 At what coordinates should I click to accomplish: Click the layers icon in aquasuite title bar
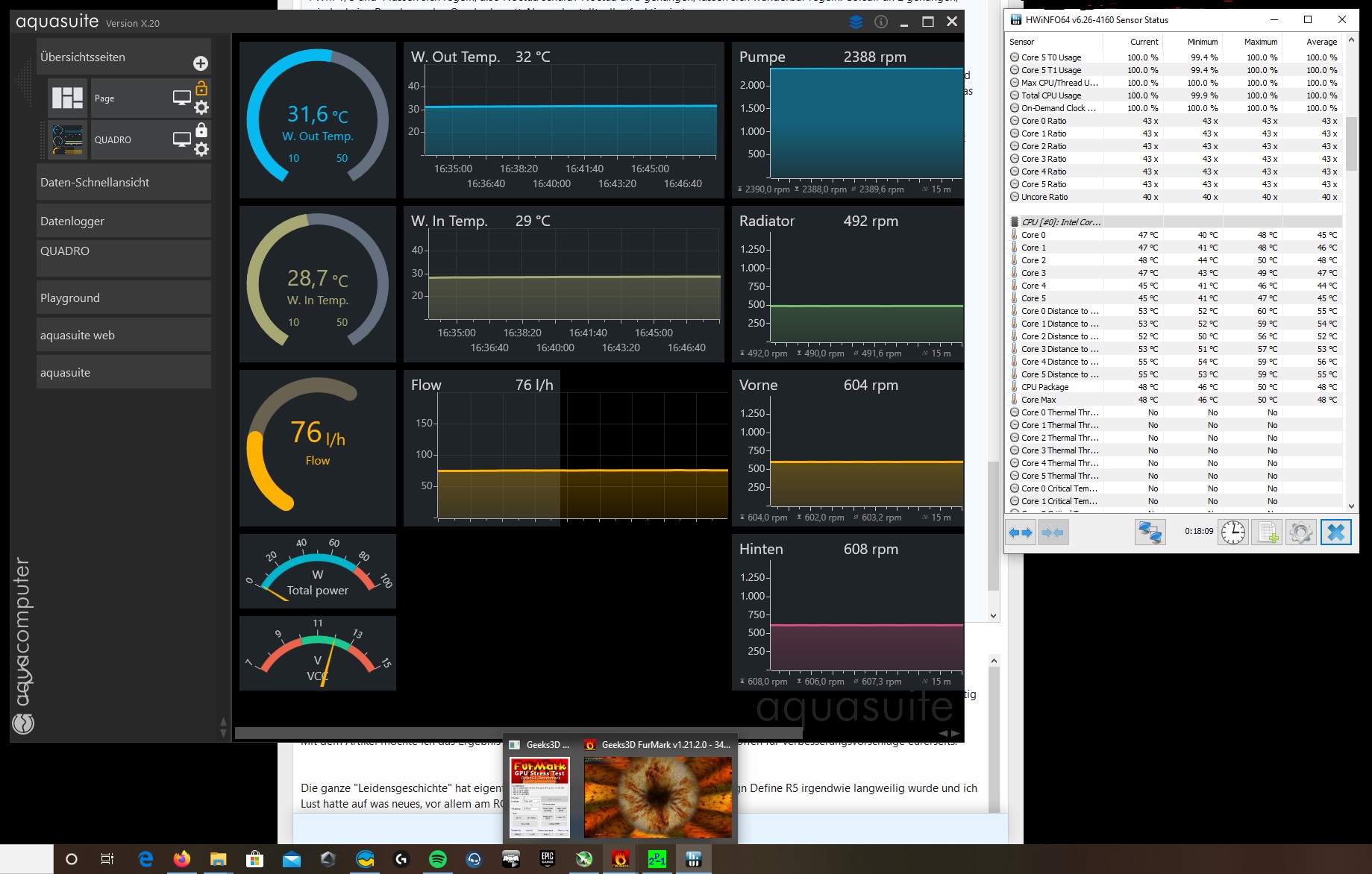coord(856,22)
